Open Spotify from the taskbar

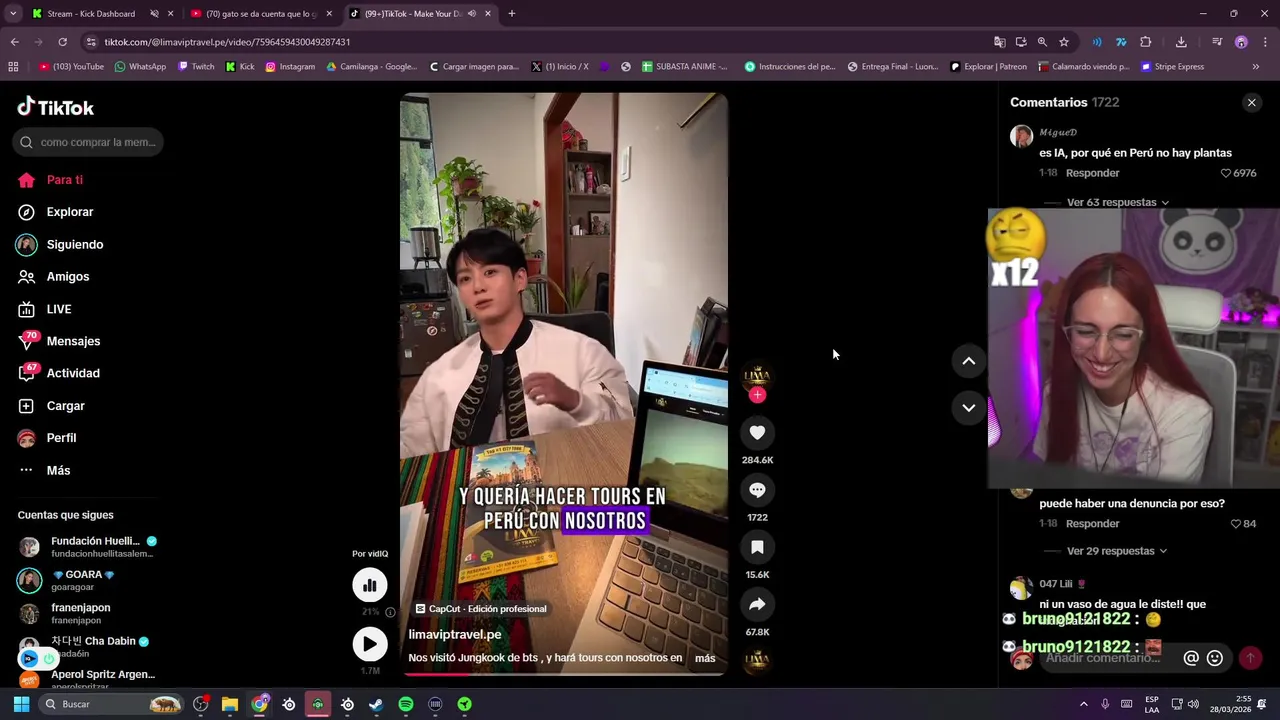click(x=405, y=704)
